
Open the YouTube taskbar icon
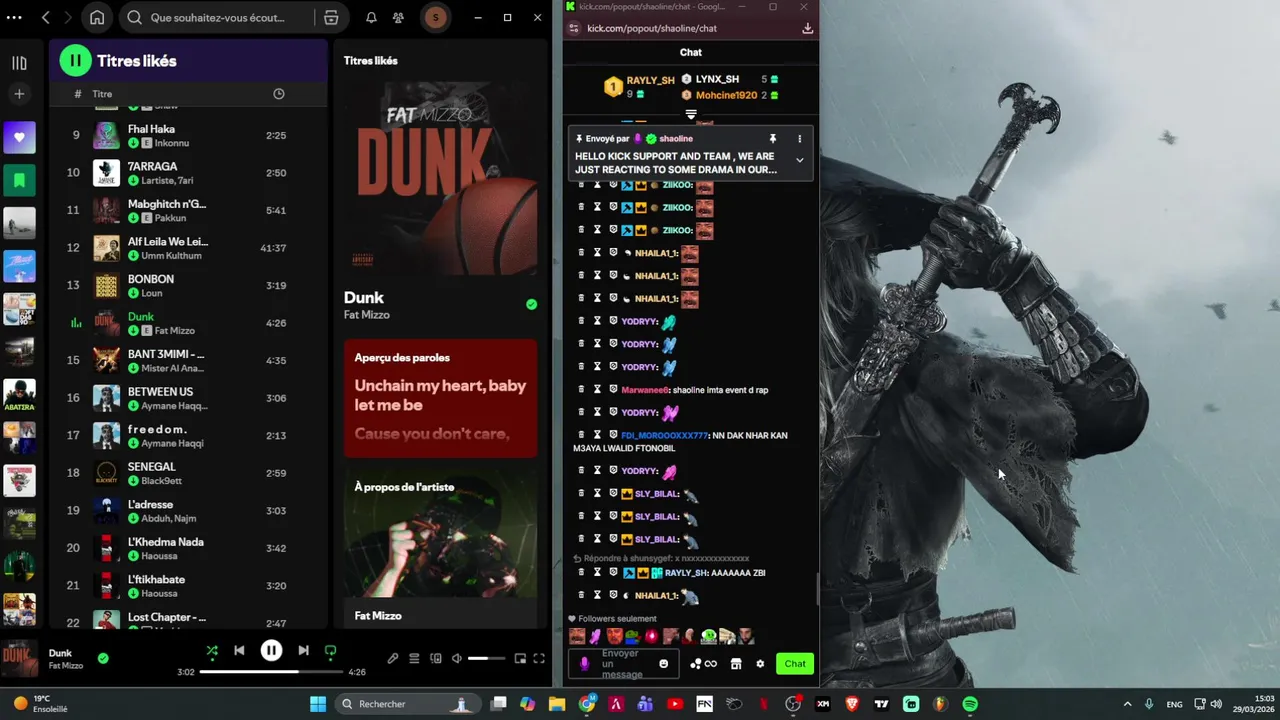[x=675, y=704]
